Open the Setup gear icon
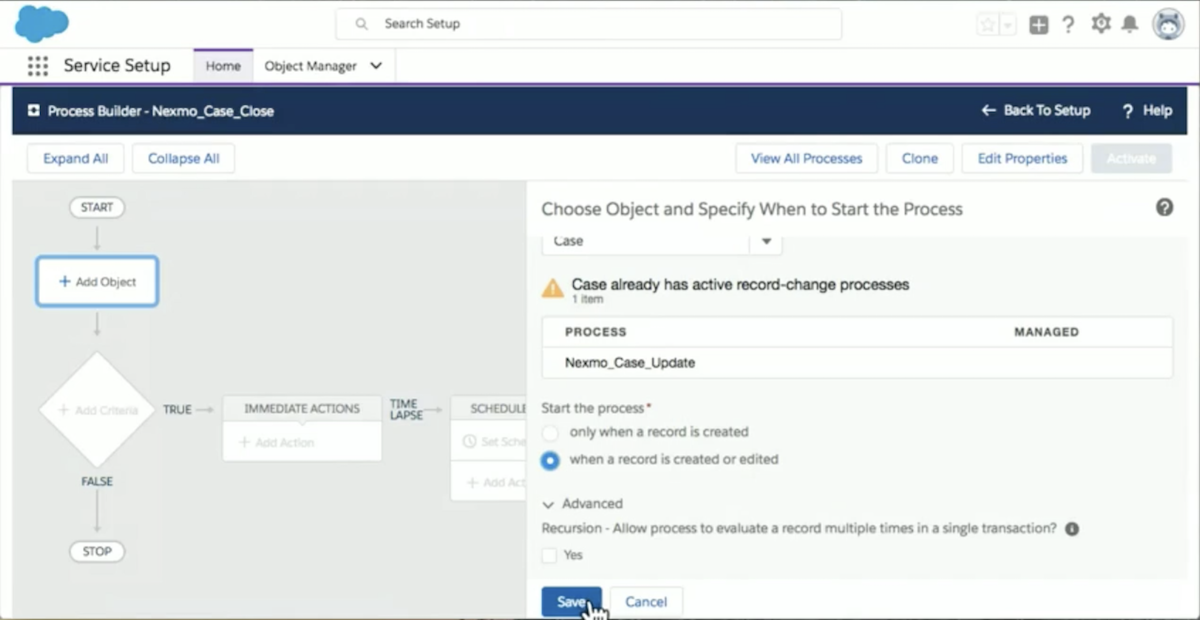 click(1101, 24)
